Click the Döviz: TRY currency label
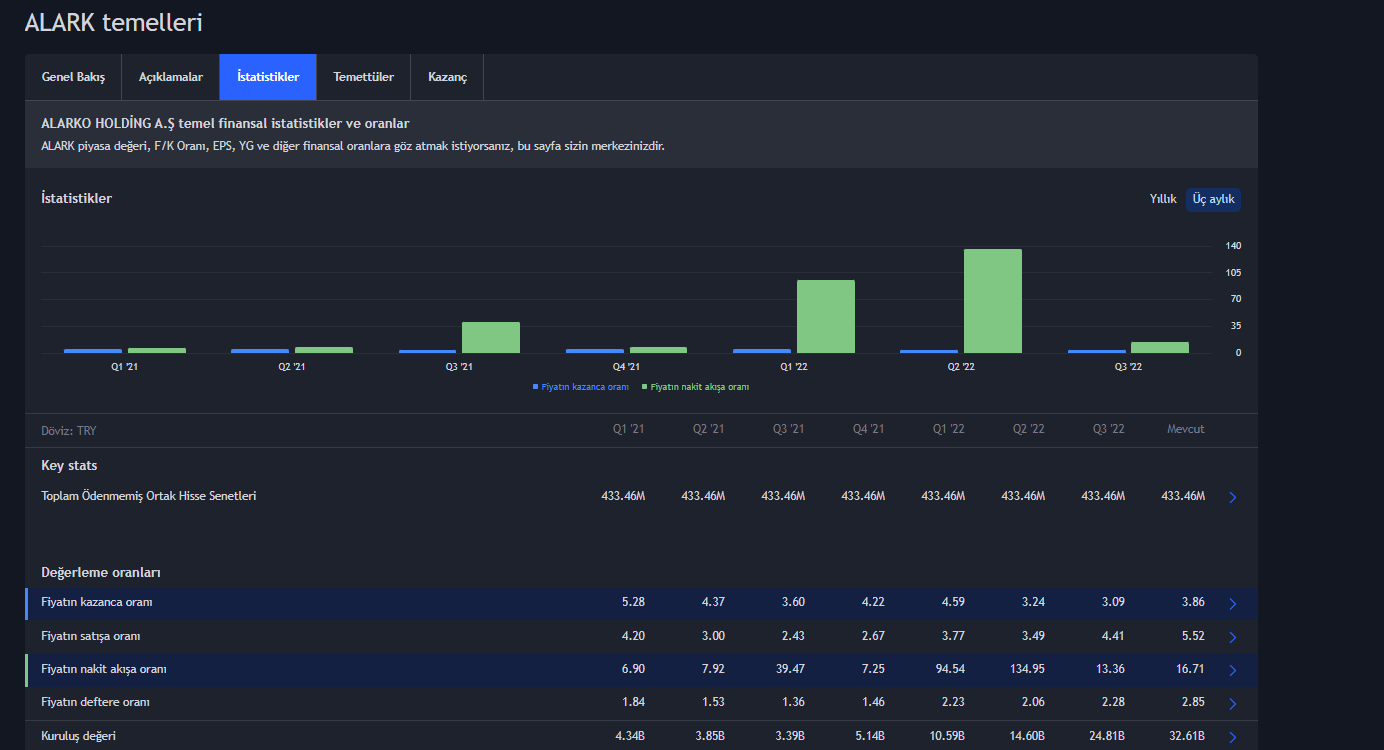 (69, 431)
